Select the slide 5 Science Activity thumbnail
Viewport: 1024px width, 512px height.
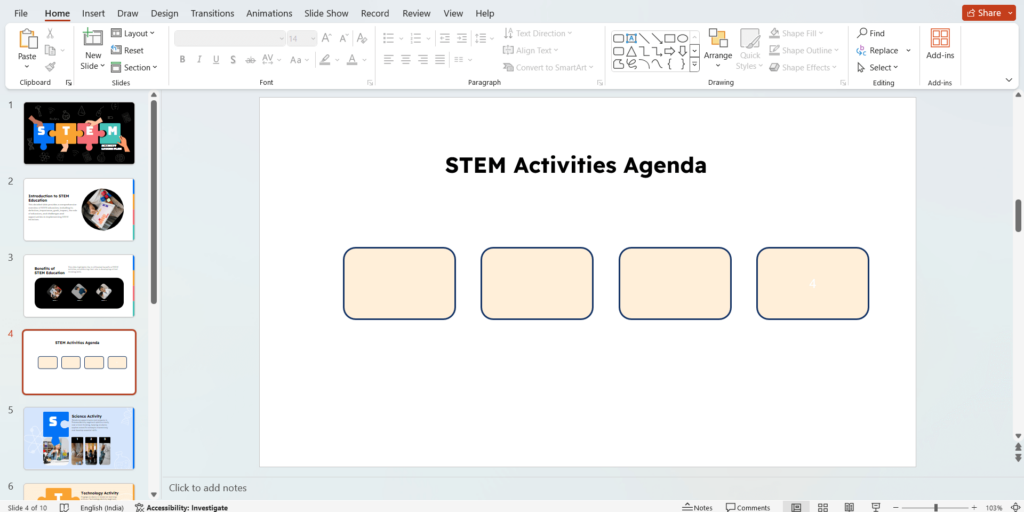(79, 438)
